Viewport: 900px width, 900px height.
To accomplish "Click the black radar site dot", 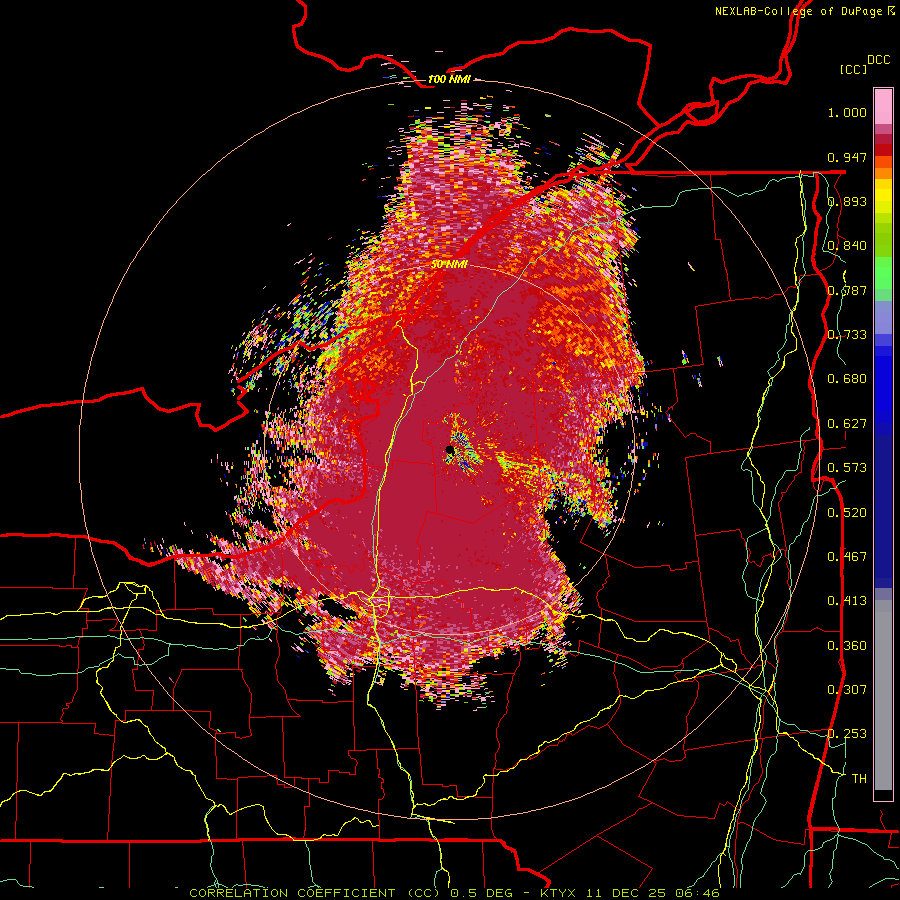I will point(450,449).
